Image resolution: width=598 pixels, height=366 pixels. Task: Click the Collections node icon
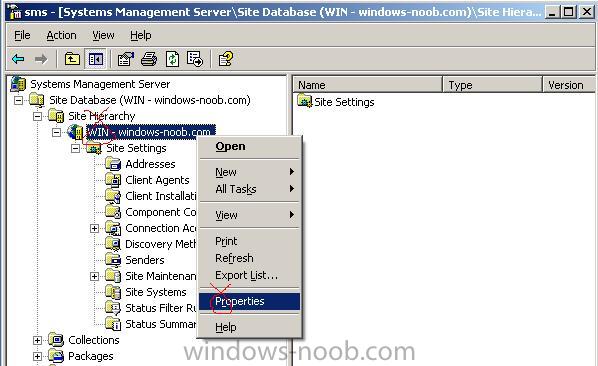click(56, 340)
